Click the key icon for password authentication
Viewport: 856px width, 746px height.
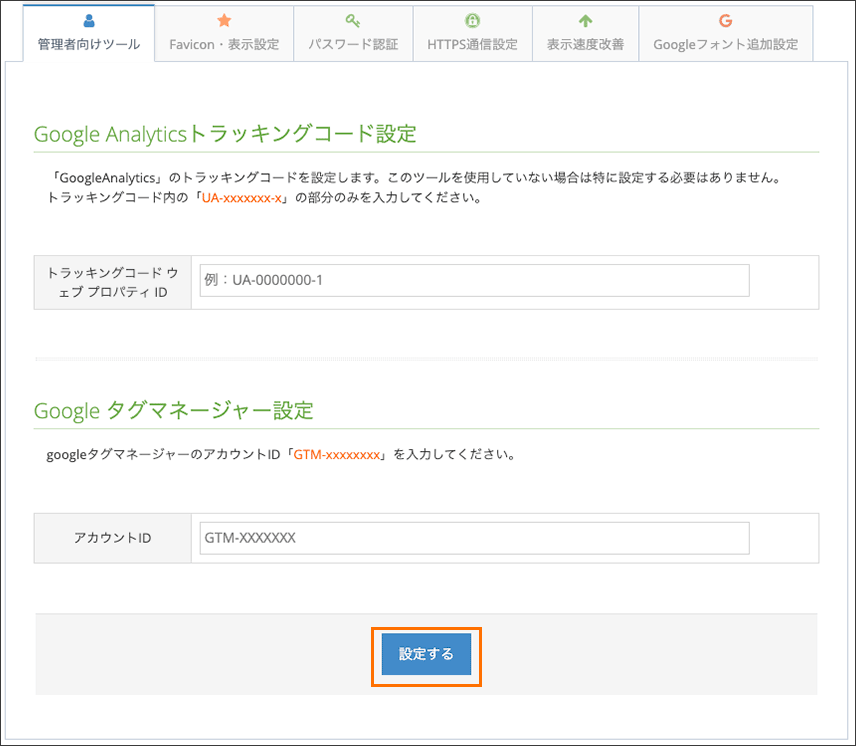point(353,21)
